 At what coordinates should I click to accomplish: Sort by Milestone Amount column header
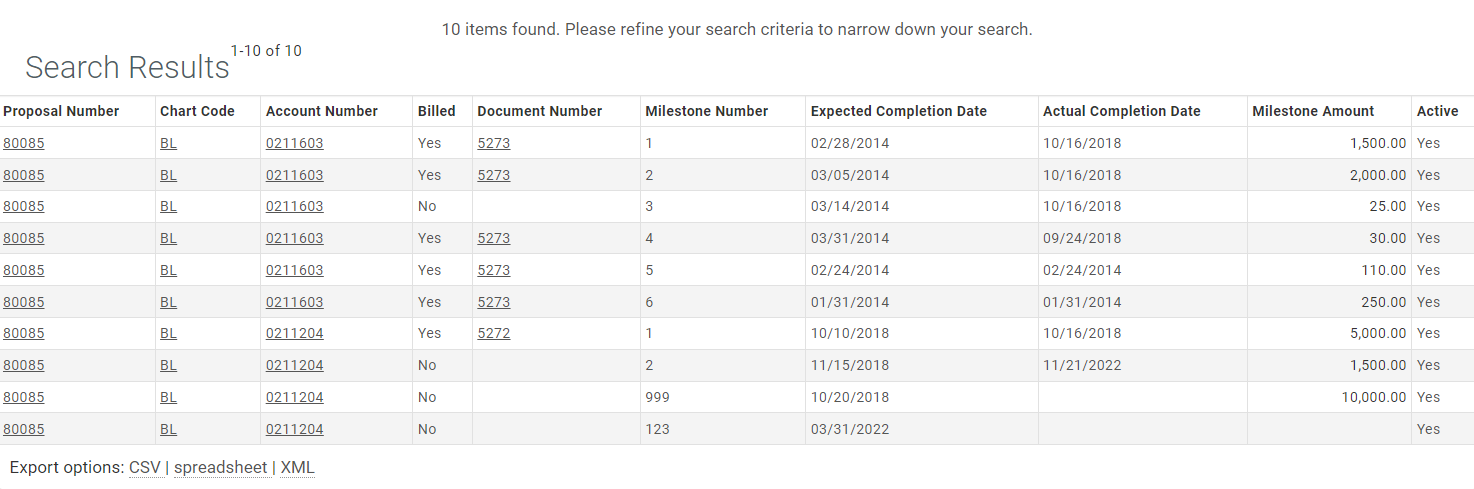[1313, 111]
